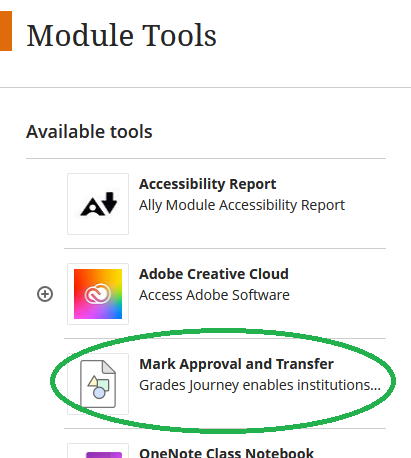Click the divider line below Module Tools header
Viewport: 411px width, 458px height.
tap(205, 88)
